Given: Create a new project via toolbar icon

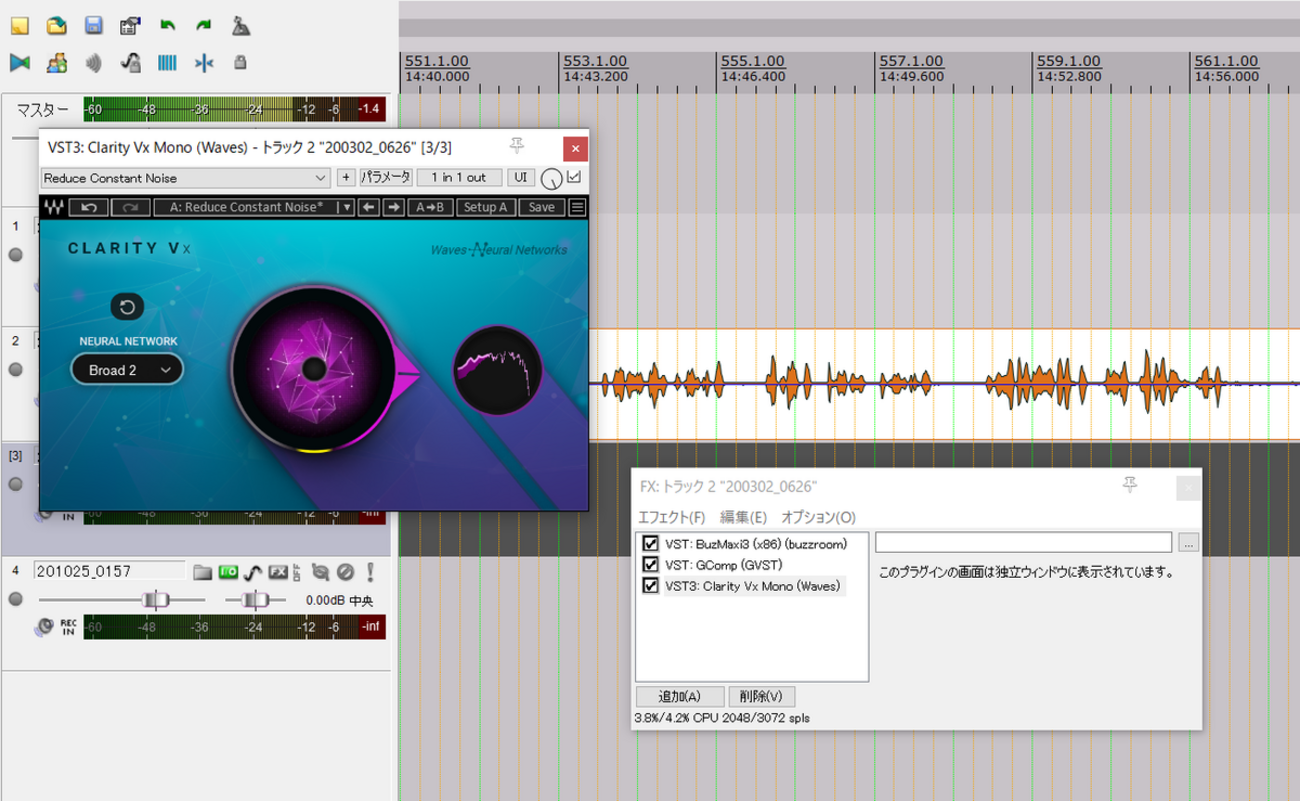Looking at the screenshot, I should click(x=19, y=25).
